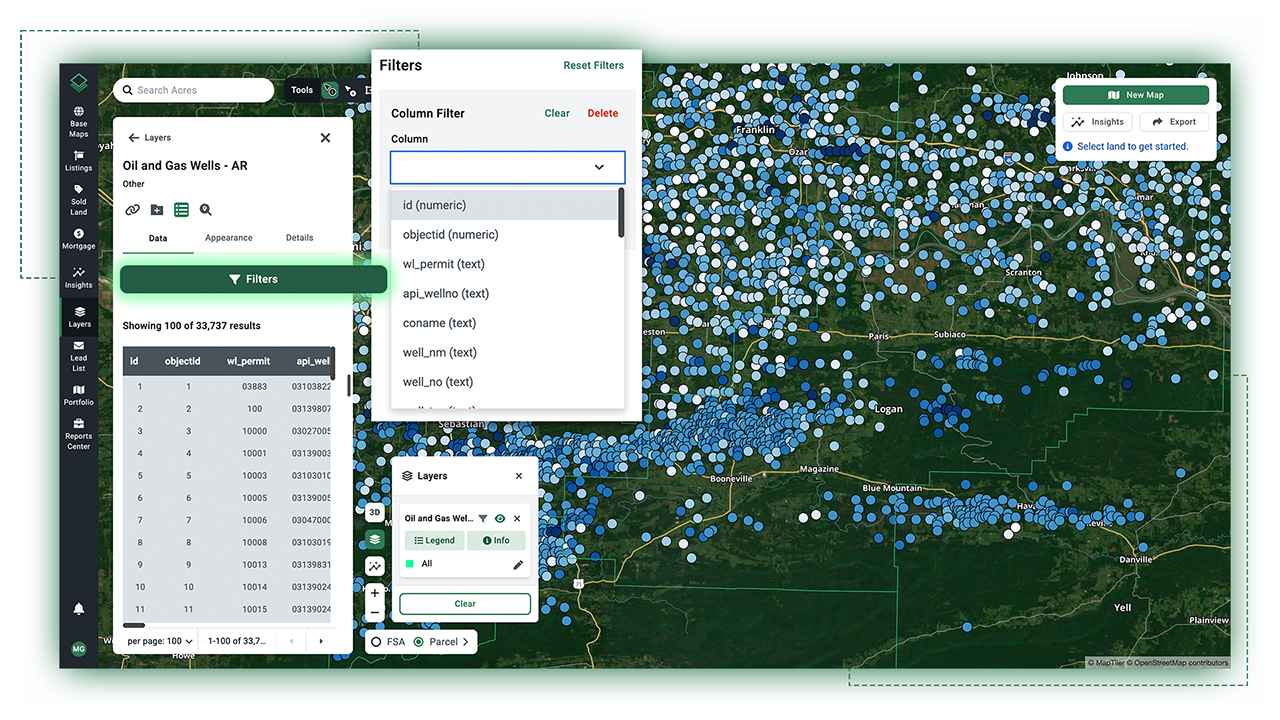The width and height of the screenshot is (1280, 720).
Task: Open Insights in the left sidebar
Action: [x=79, y=278]
